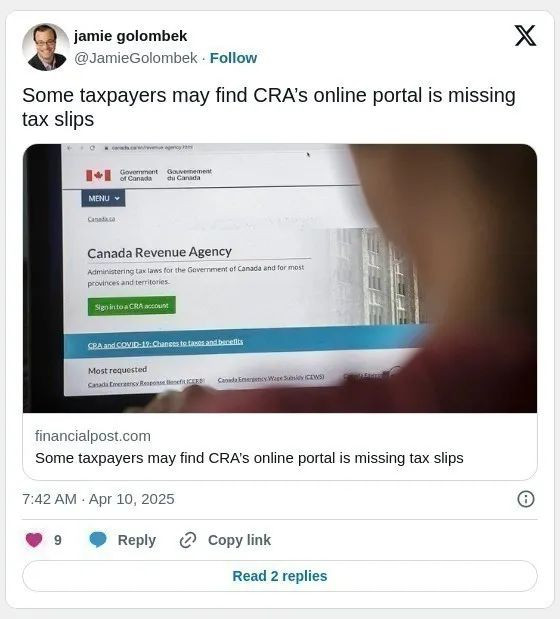The width and height of the screenshot is (560, 619).
Task: Like the tweet with the heart icon
Action: [x=34, y=540]
